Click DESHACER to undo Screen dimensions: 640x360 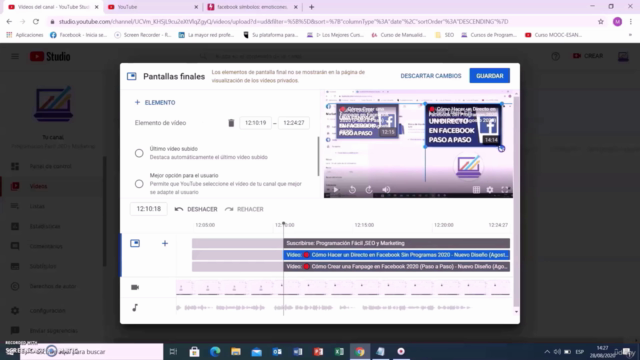[196, 209]
